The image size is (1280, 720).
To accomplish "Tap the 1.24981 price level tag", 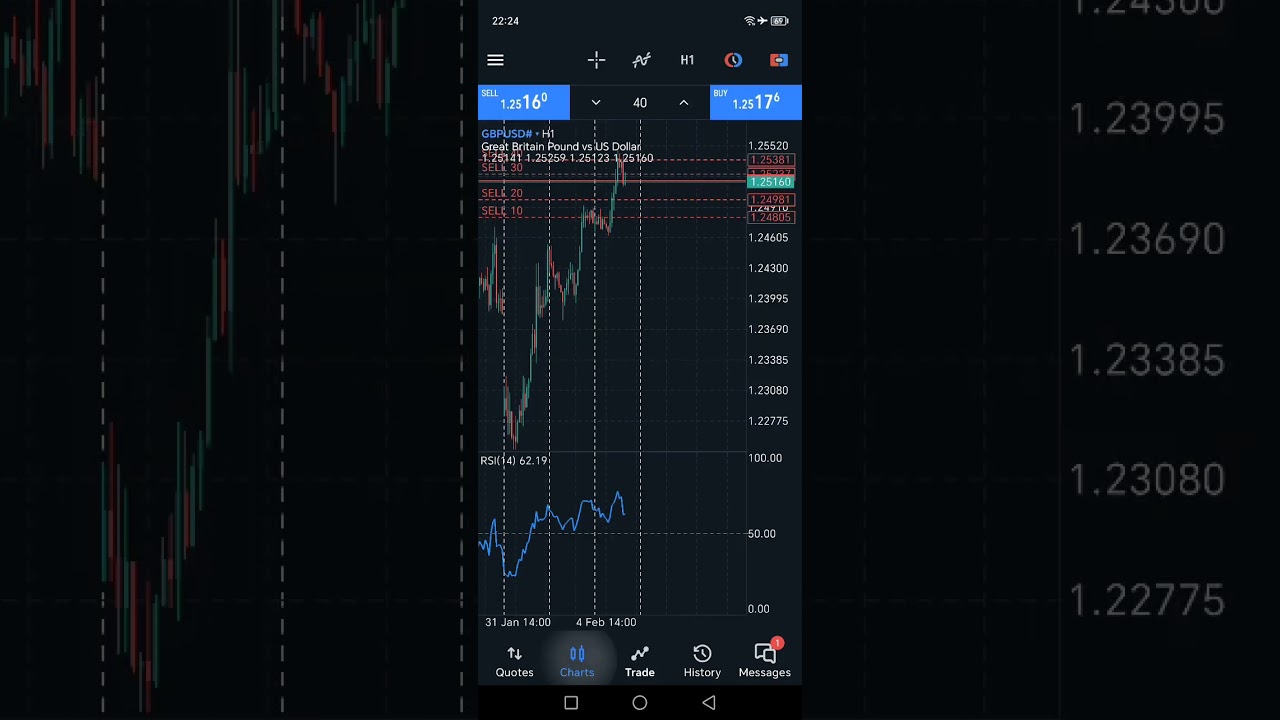I will click(x=771, y=200).
